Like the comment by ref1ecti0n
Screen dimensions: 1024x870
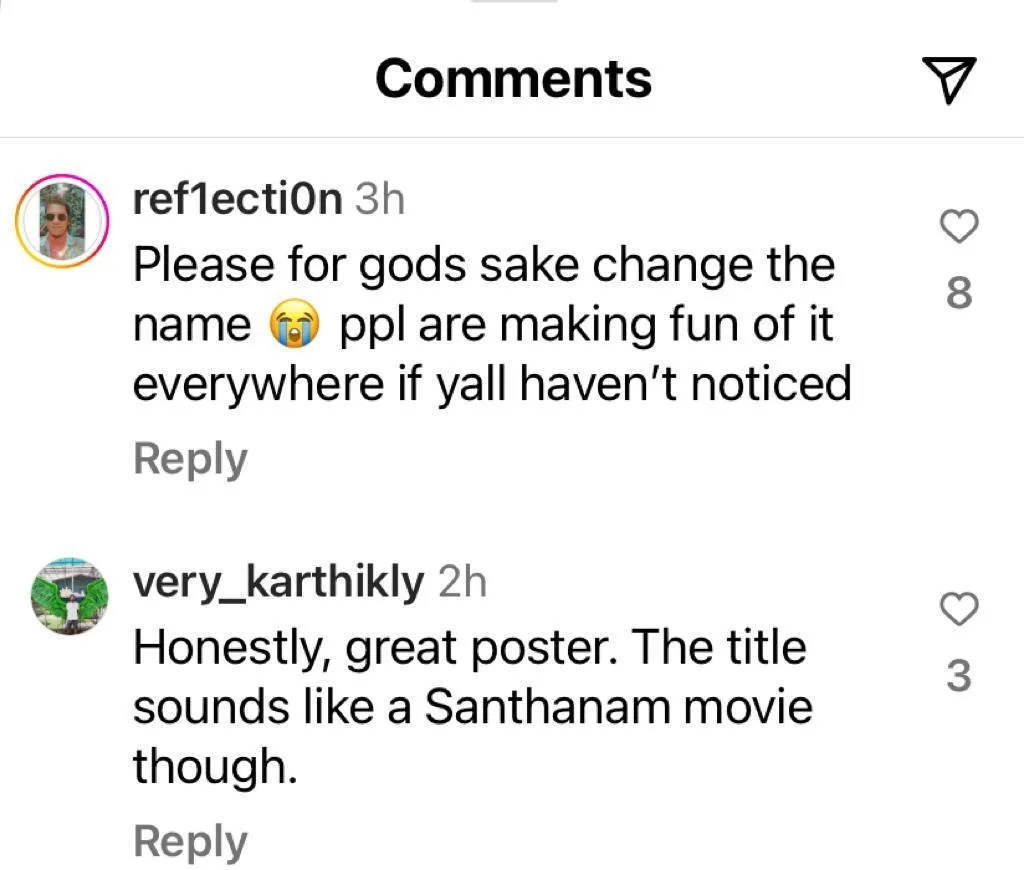pos(959,229)
